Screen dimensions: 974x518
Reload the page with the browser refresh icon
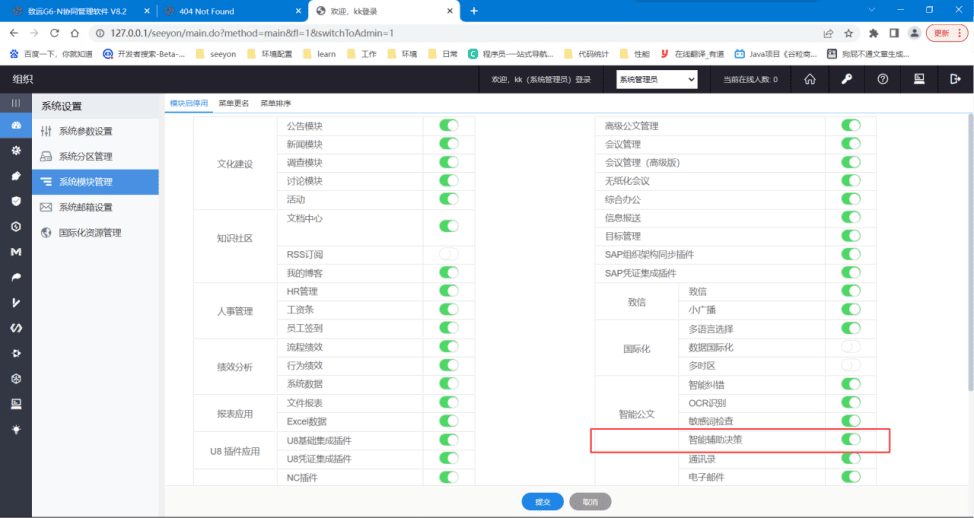point(55,33)
